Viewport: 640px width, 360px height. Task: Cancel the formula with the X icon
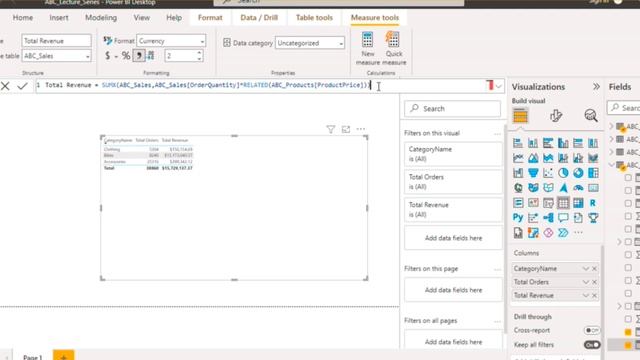click(x=5, y=86)
